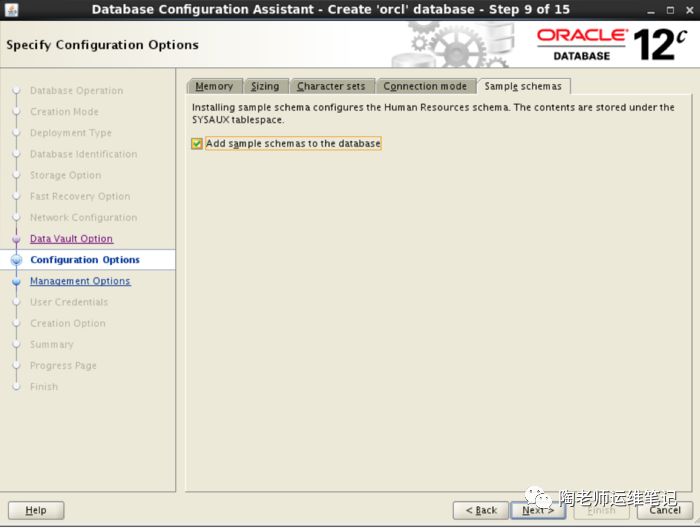The height and width of the screenshot is (530, 700).
Task: Open the Data Vault Option link
Action: click(71, 239)
